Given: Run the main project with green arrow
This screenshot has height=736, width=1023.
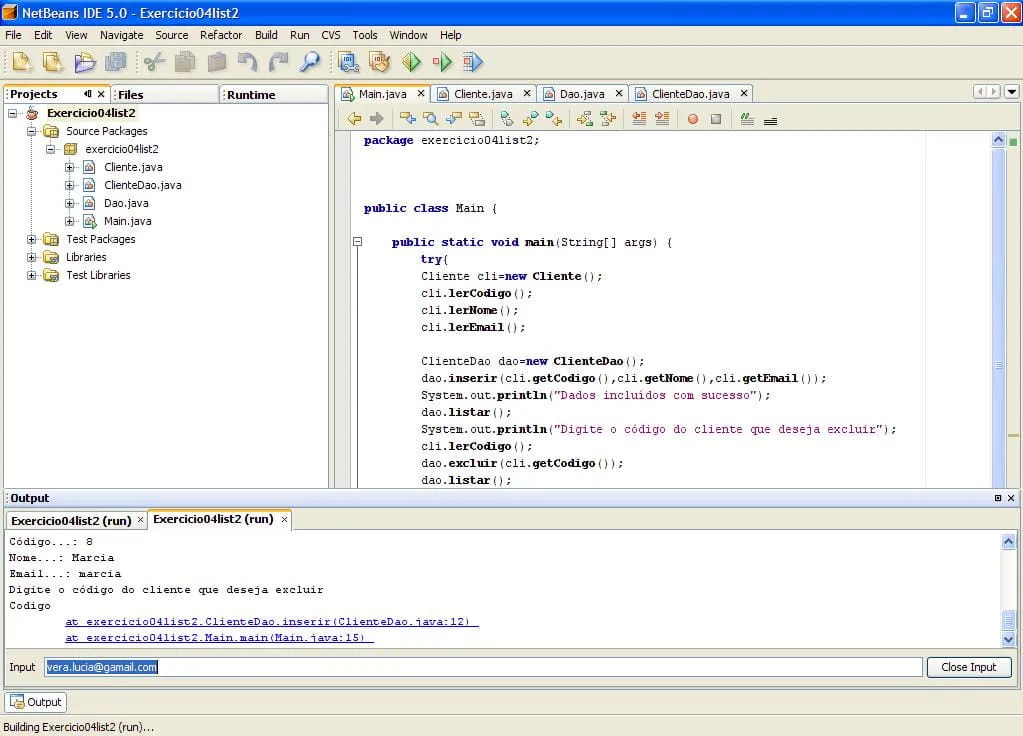Looking at the screenshot, I should (x=411, y=62).
